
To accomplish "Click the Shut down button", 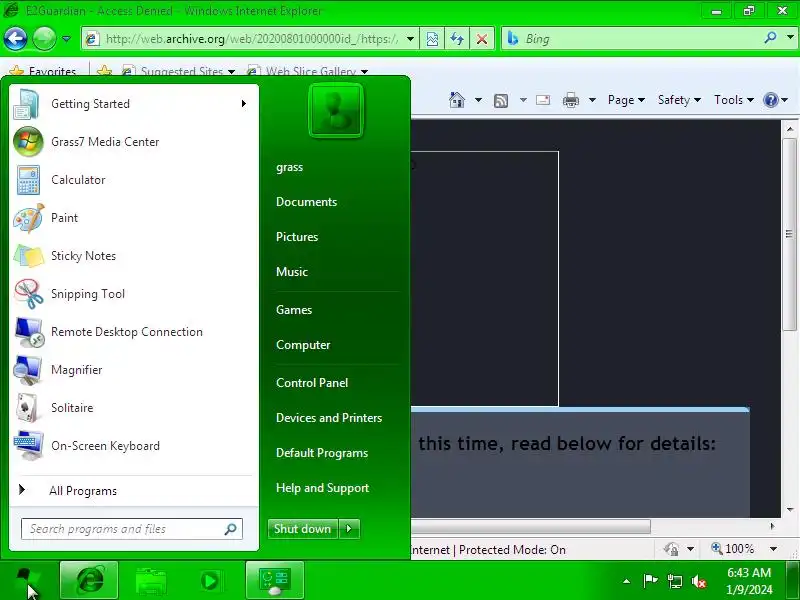I will 303,529.
